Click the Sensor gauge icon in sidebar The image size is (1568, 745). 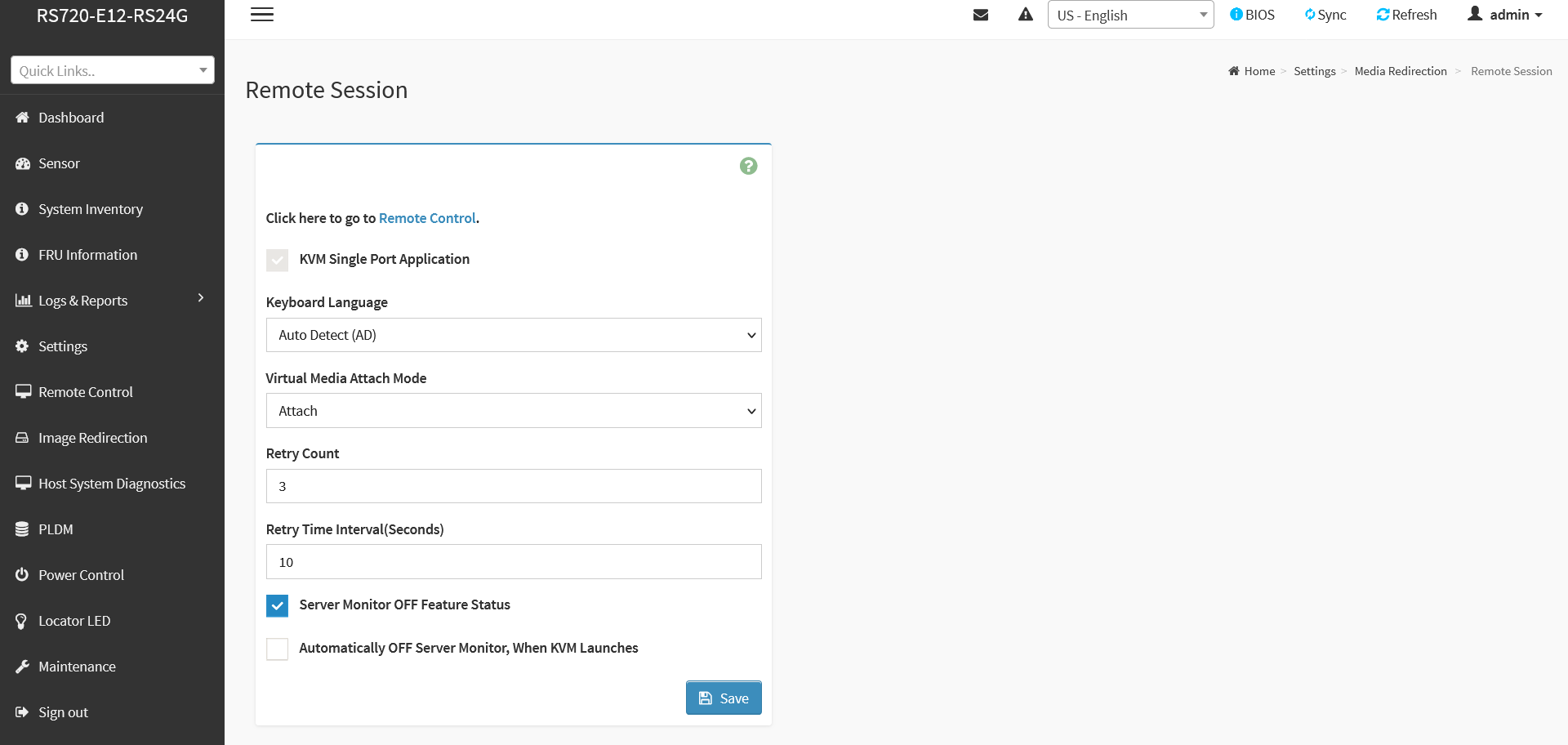pyautogui.click(x=22, y=163)
